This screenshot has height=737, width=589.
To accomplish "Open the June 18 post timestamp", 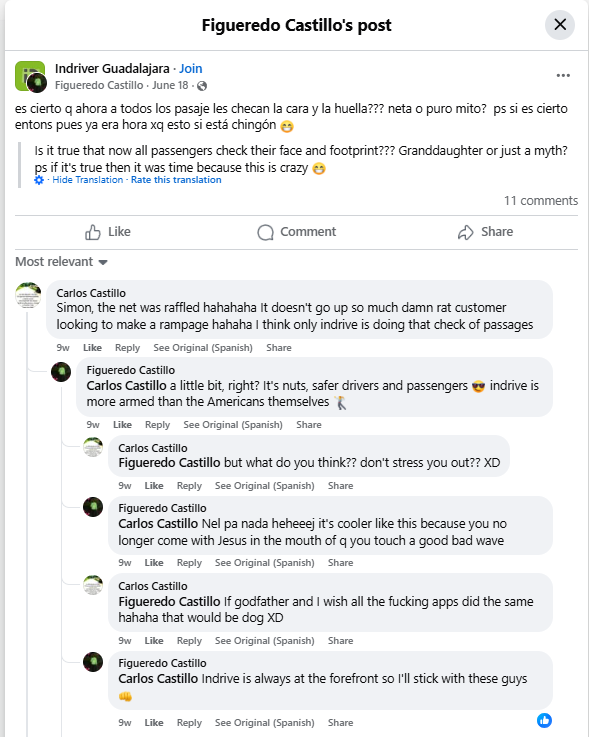I will point(170,86).
